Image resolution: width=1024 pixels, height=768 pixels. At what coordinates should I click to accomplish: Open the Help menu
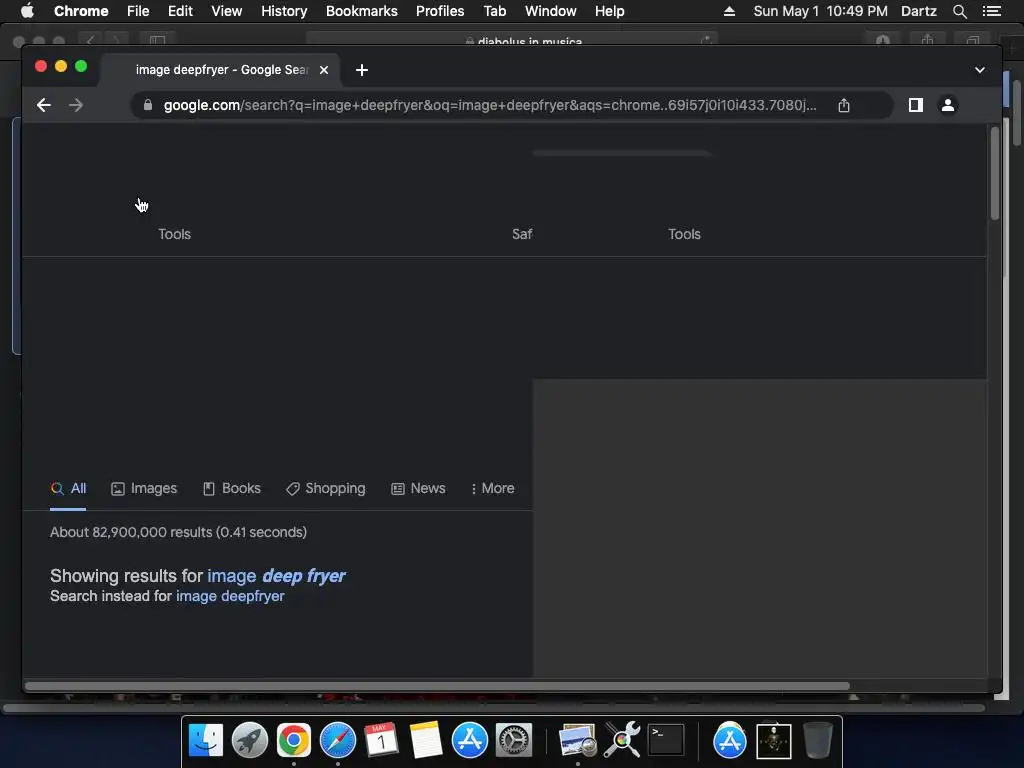coord(609,11)
